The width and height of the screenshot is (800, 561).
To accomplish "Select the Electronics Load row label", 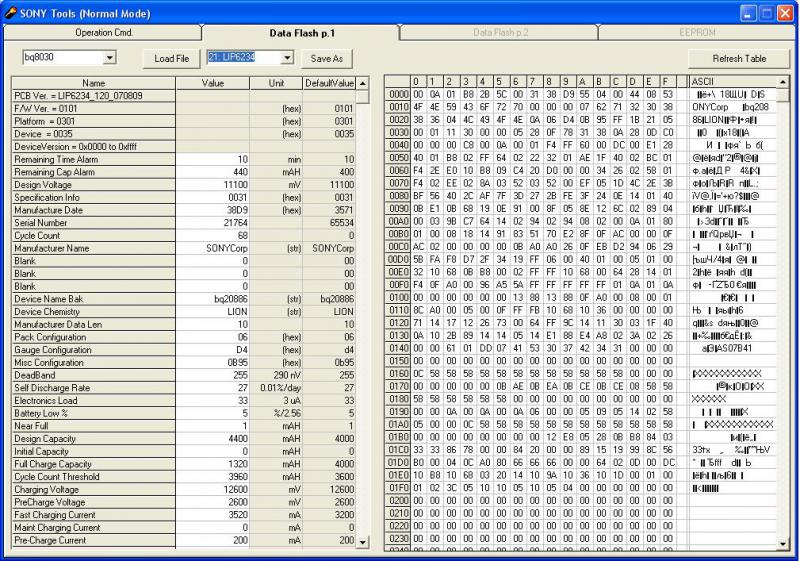I will click(x=93, y=401).
